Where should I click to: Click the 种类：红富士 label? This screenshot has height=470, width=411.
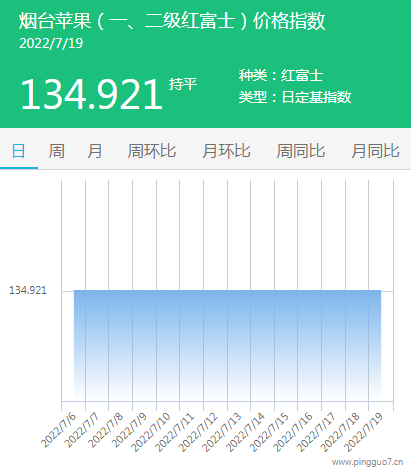click(281, 75)
